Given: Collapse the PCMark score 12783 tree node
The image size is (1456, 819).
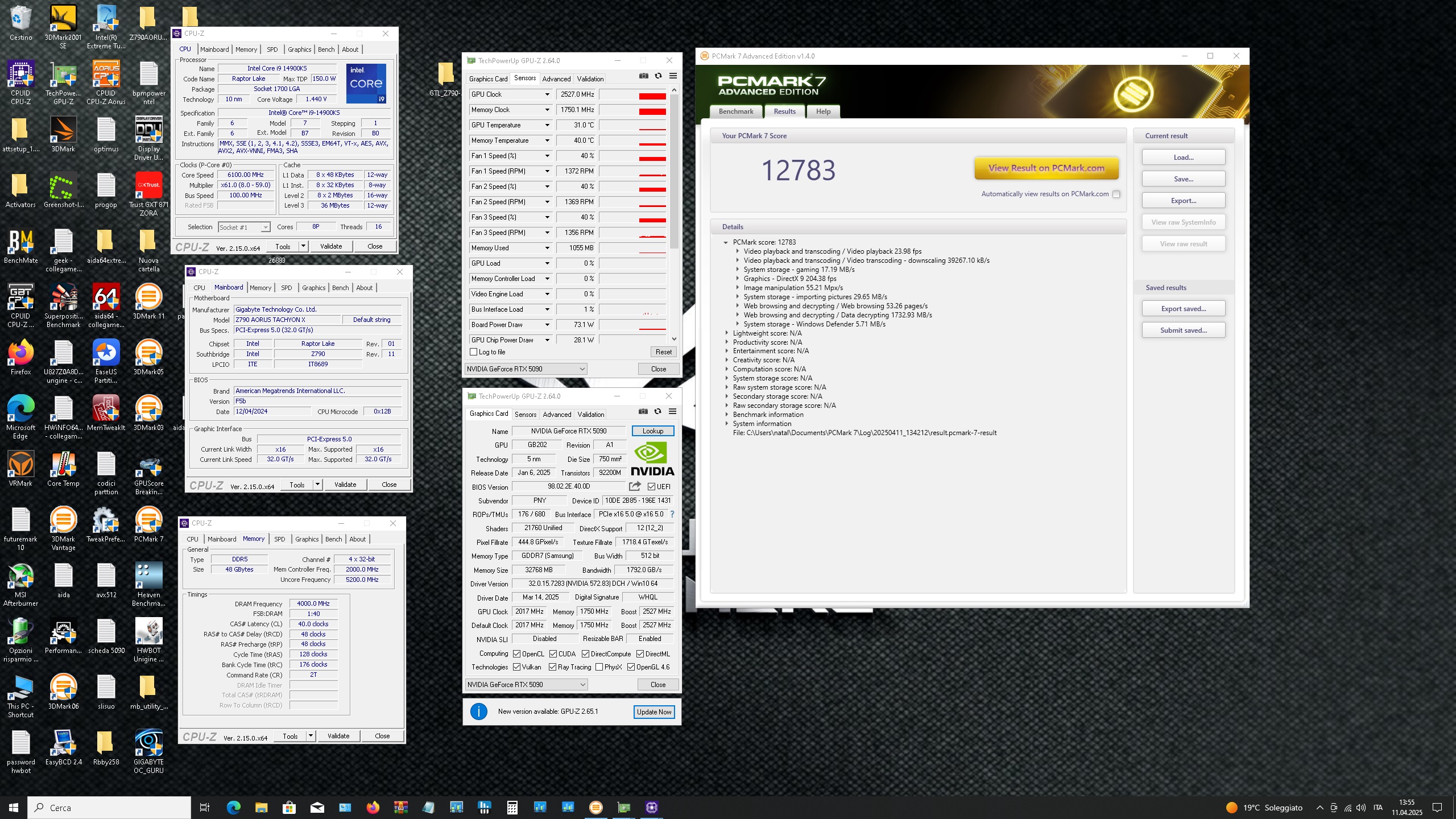Looking at the screenshot, I should (x=726, y=242).
